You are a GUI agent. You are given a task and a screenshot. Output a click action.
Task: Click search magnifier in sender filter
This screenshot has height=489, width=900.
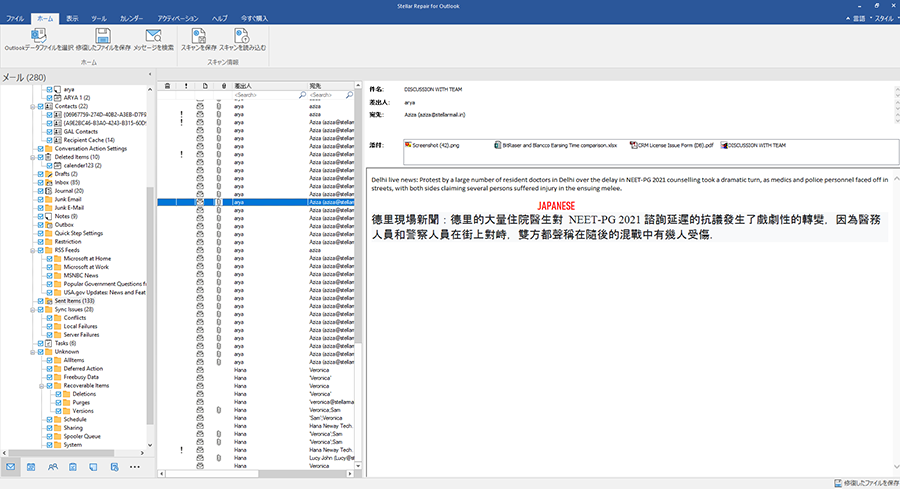click(302, 95)
